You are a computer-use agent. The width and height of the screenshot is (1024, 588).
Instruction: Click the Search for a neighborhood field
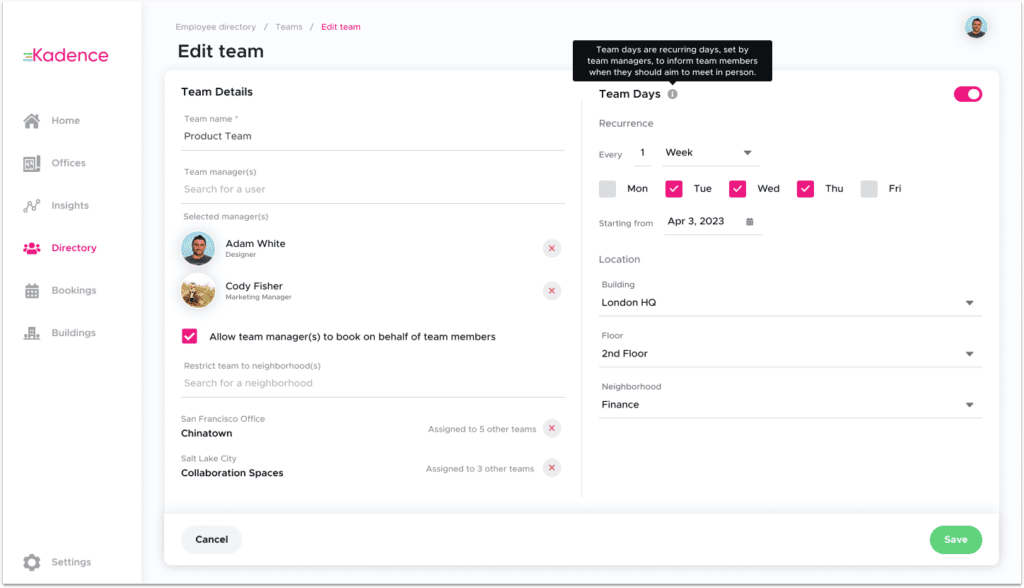point(373,384)
